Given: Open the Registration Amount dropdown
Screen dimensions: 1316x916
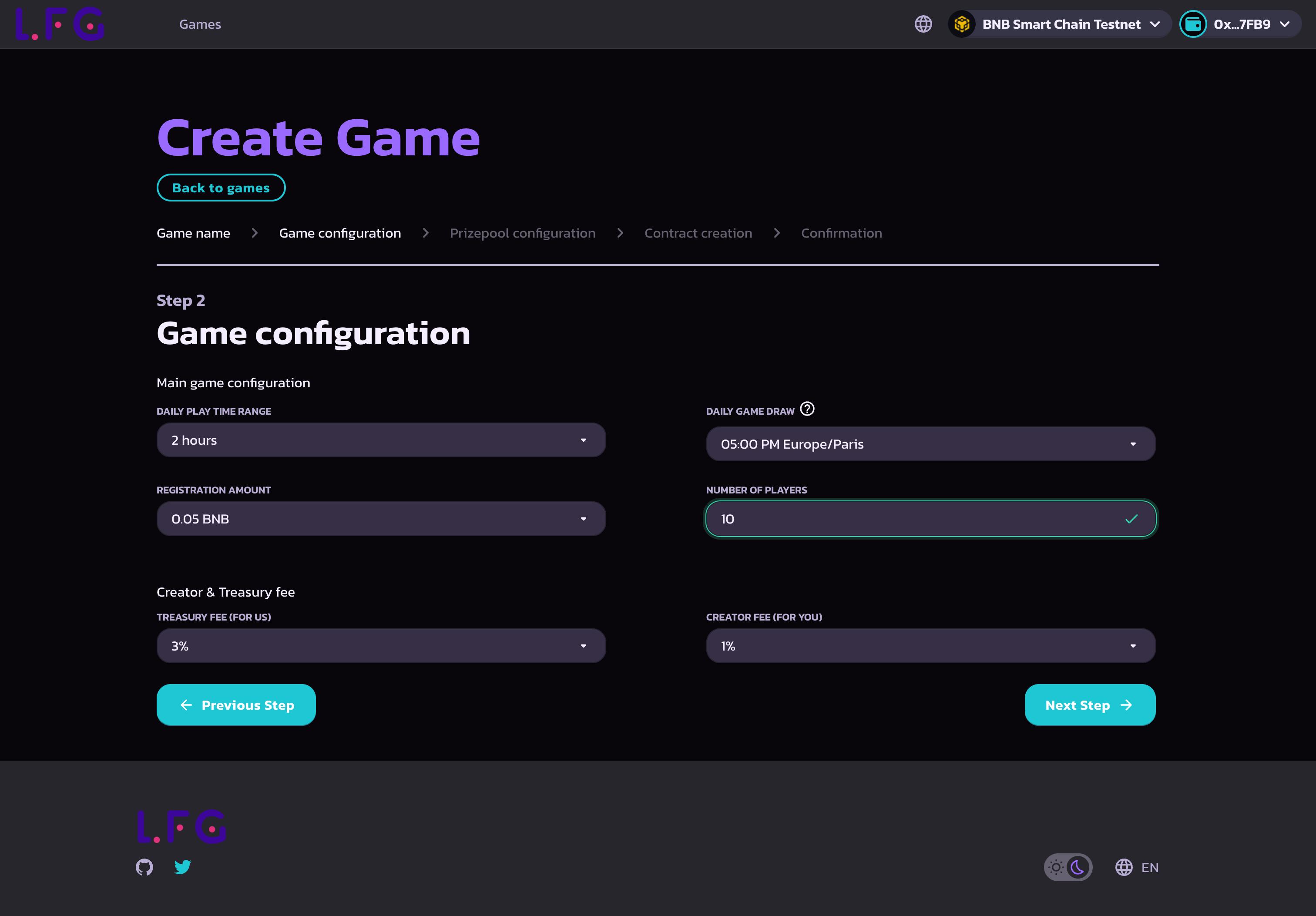Looking at the screenshot, I should tap(381, 519).
